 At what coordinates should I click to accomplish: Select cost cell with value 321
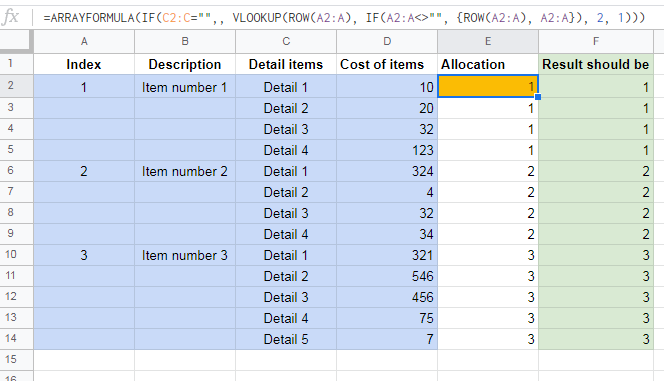pos(387,255)
